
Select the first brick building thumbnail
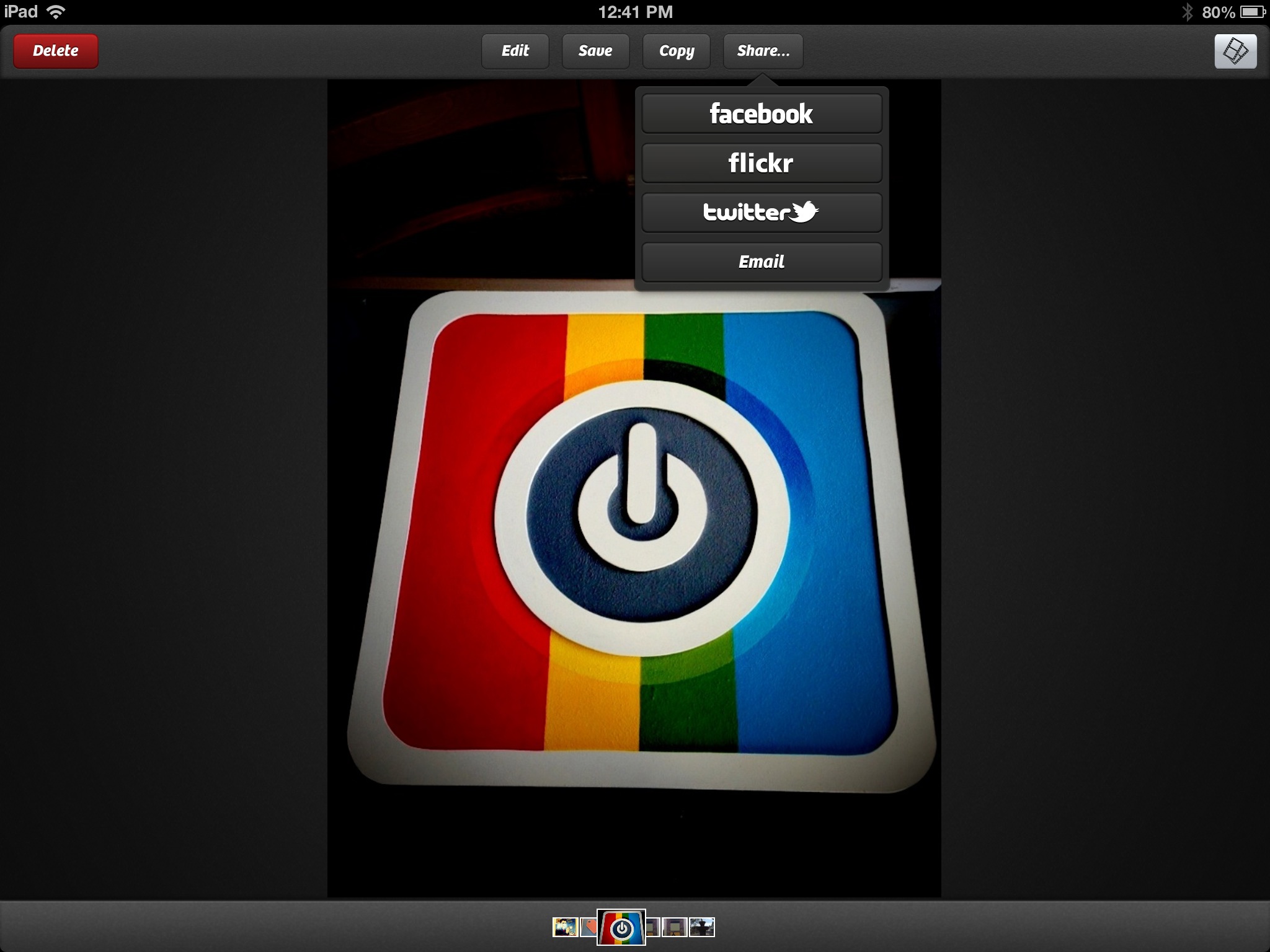coord(652,927)
